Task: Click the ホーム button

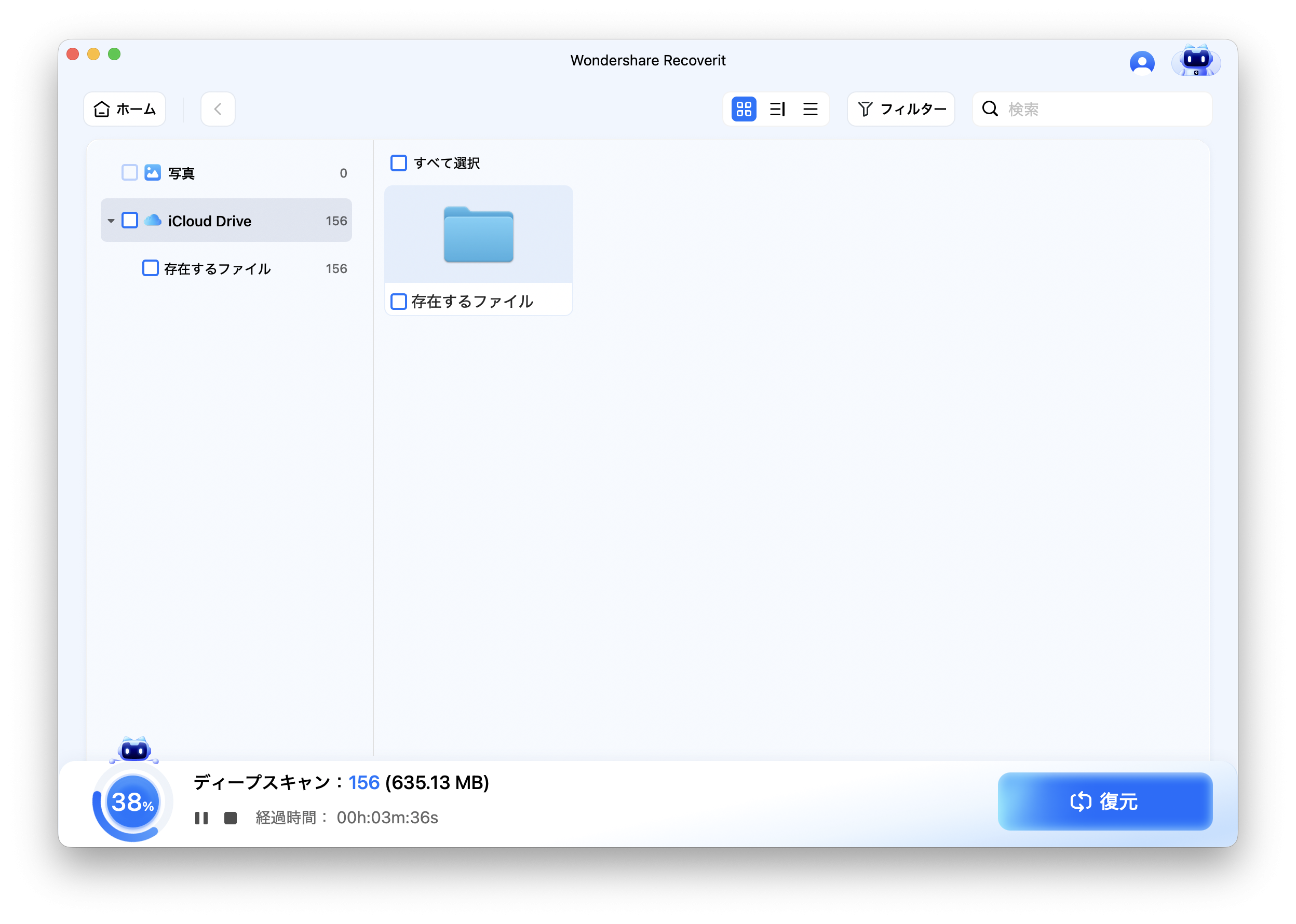Action: coord(124,108)
